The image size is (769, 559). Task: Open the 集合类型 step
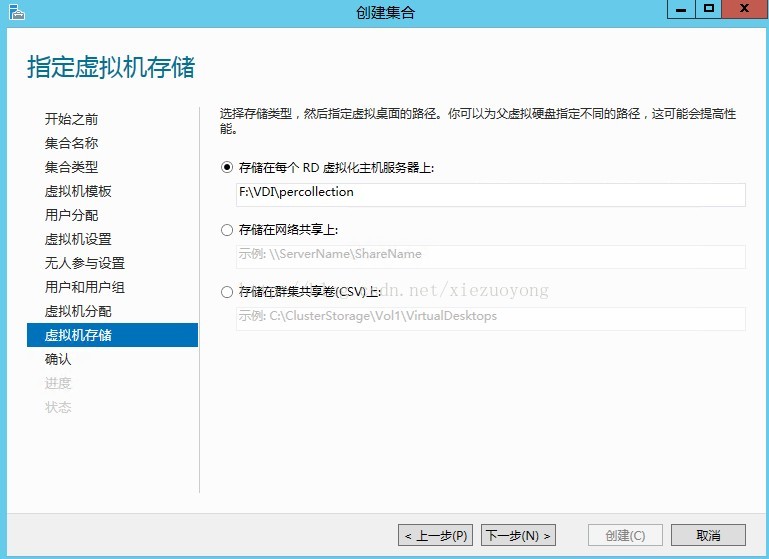click(71, 167)
